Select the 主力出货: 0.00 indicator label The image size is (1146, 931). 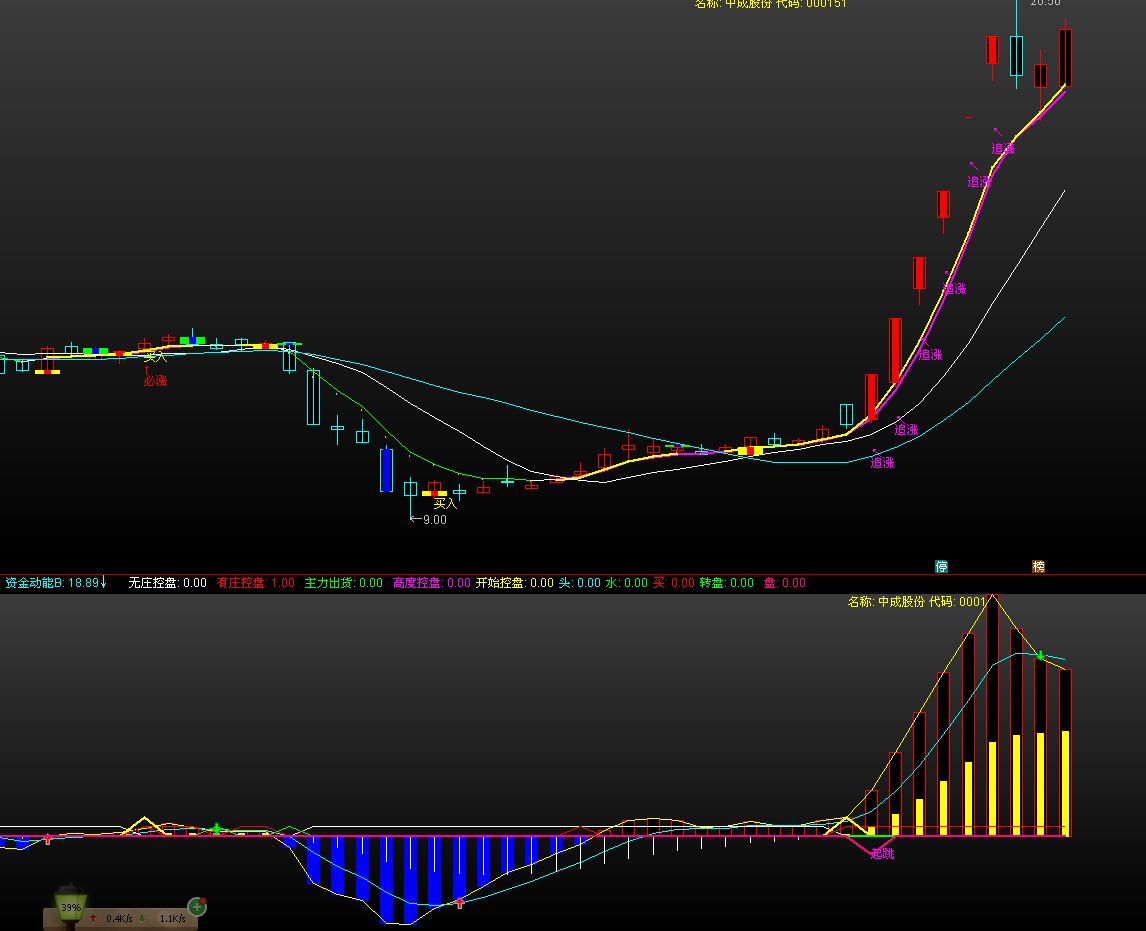point(344,582)
